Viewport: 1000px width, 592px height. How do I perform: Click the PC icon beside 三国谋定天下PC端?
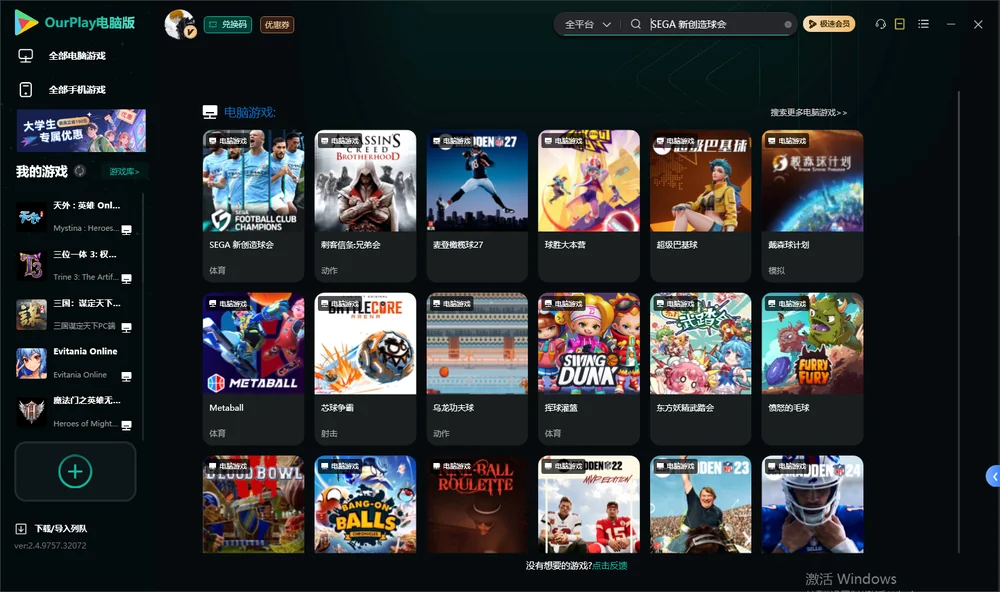(x=126, y=328)
